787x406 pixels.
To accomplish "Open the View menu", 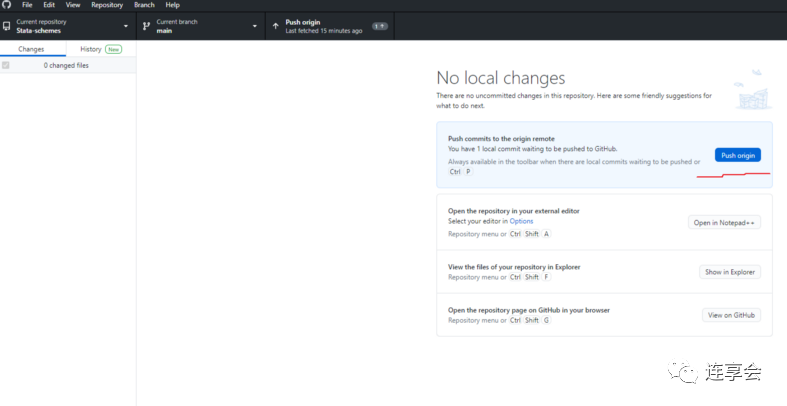I will pyautogui.click(x=73, y=5).
